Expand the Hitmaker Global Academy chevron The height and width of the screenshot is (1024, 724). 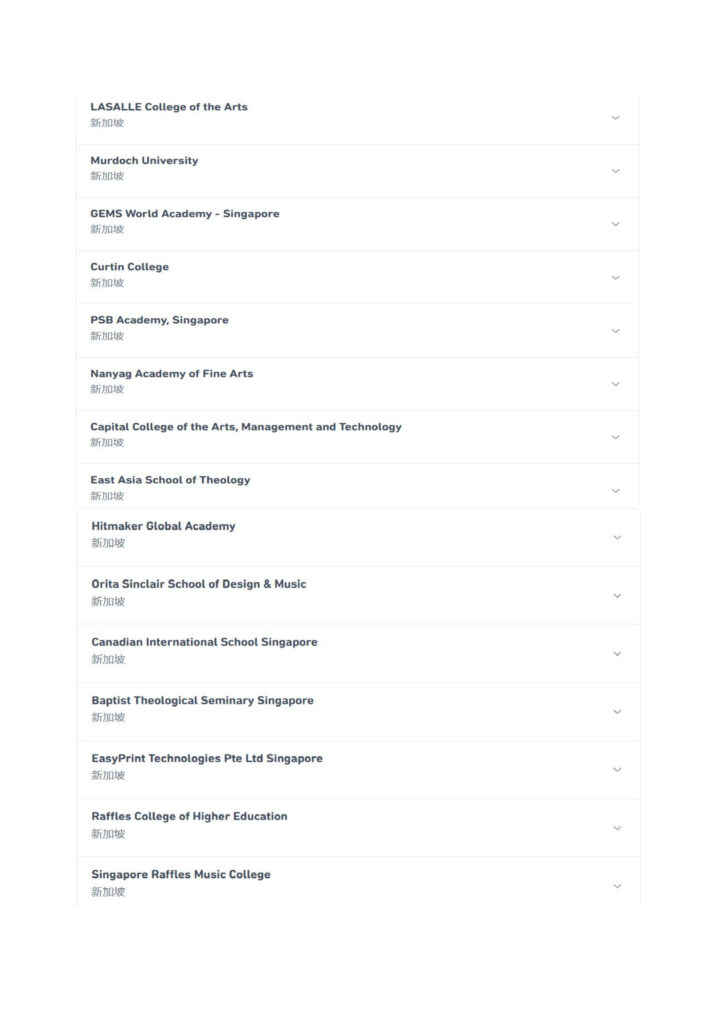pyautogui.click(x=617, y=537)
